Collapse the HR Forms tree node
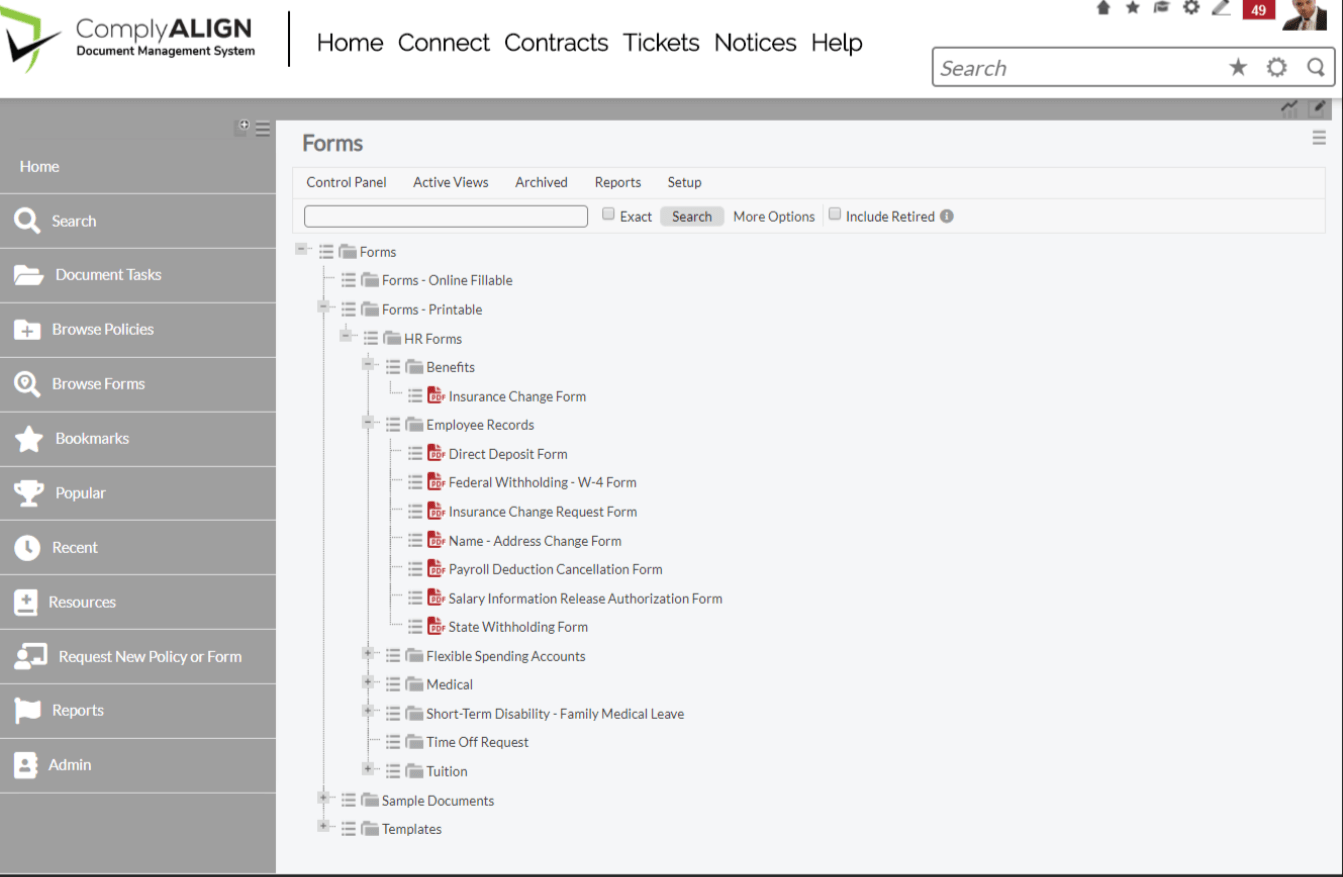 (x=346, y=336)
